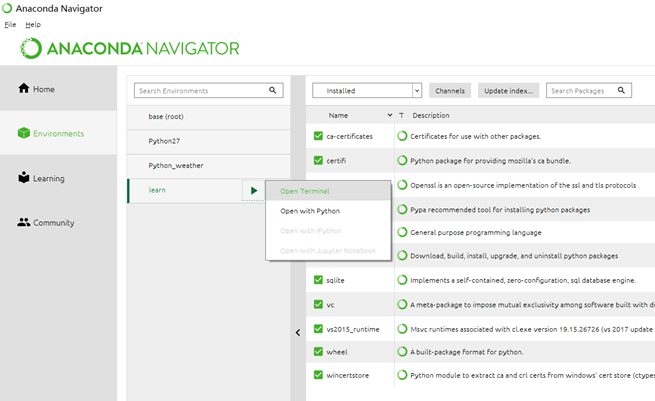Screen dimensions: 655x401
Task: Go to the Home section
Action: [x=58, y=89]
